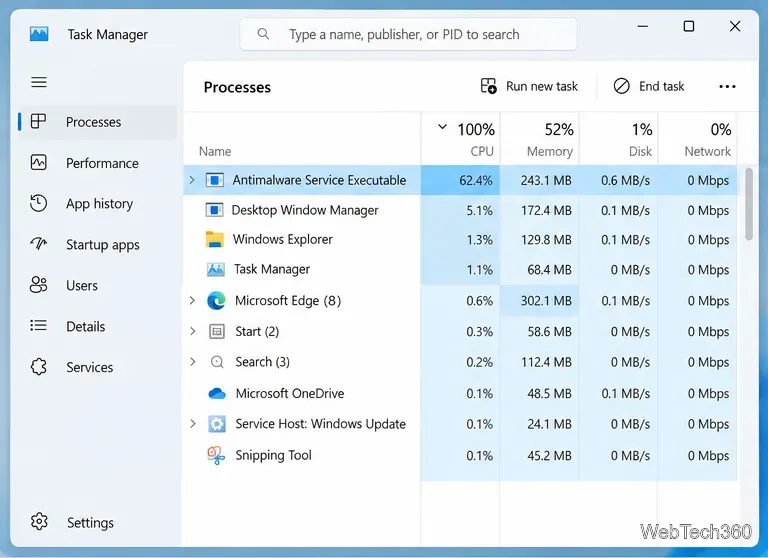Click the process list vertical scrollbar
768x558 pixels.
[x=748, y=204]
